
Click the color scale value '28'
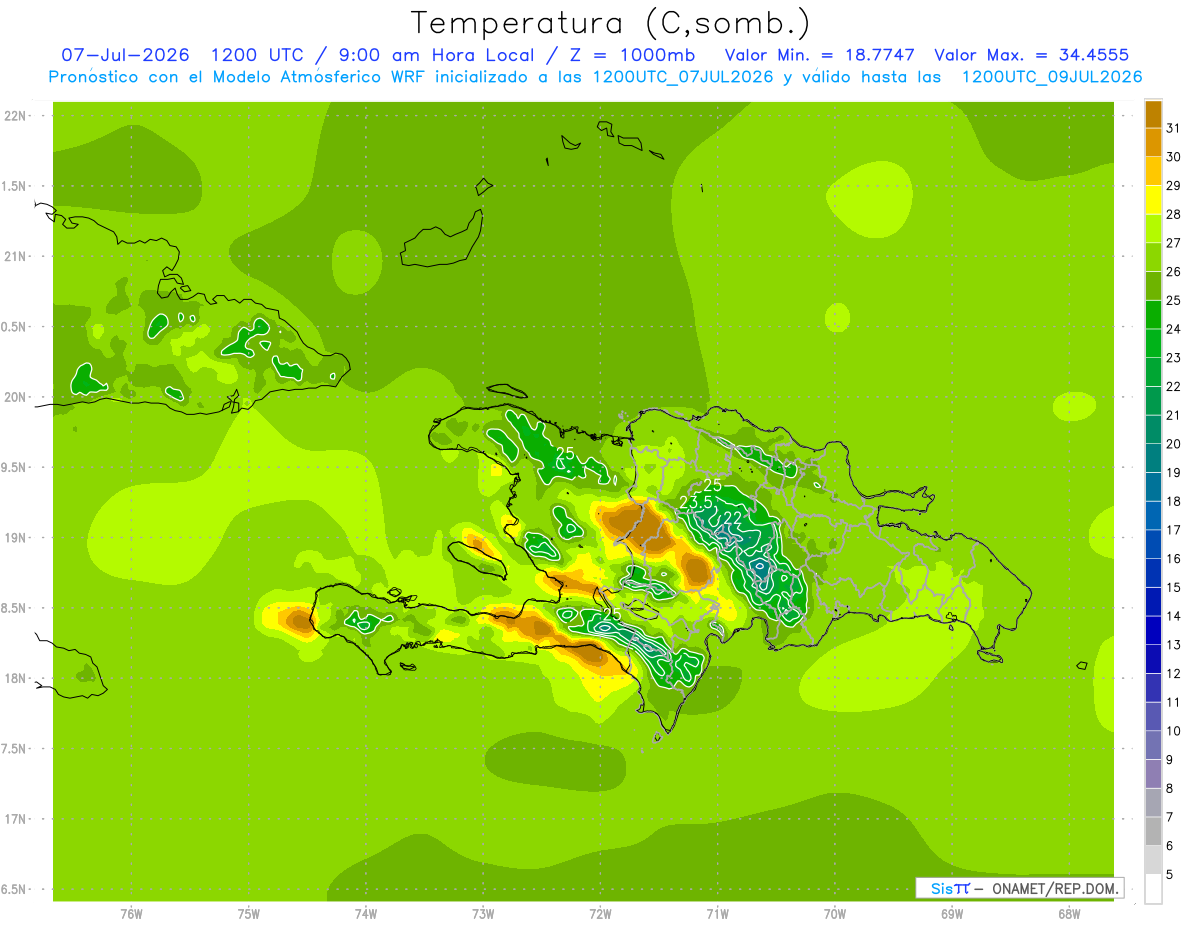pos(1173,214)
